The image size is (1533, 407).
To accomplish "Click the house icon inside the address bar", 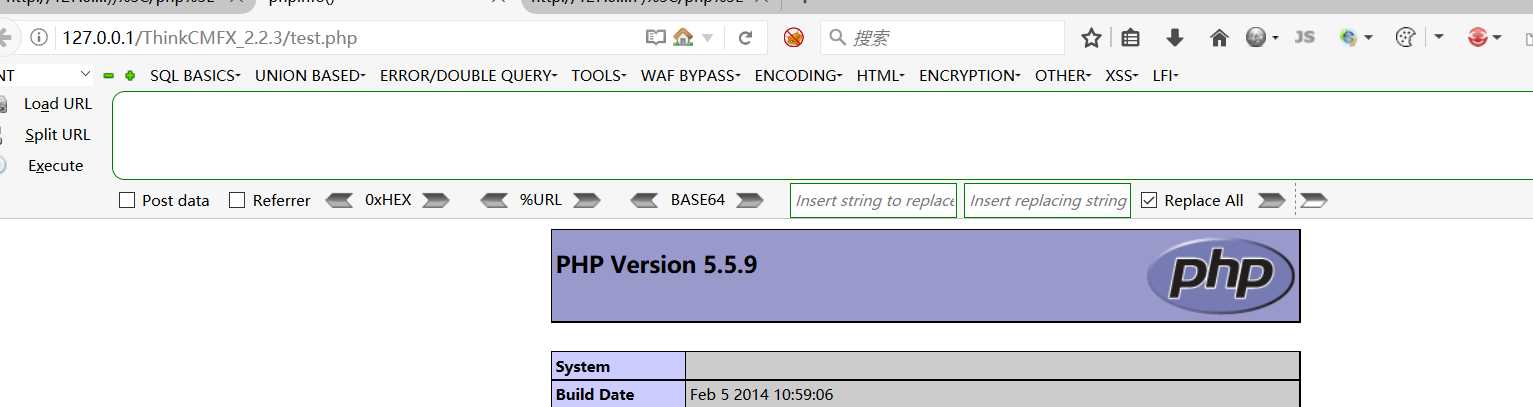I will click(684, 38).
